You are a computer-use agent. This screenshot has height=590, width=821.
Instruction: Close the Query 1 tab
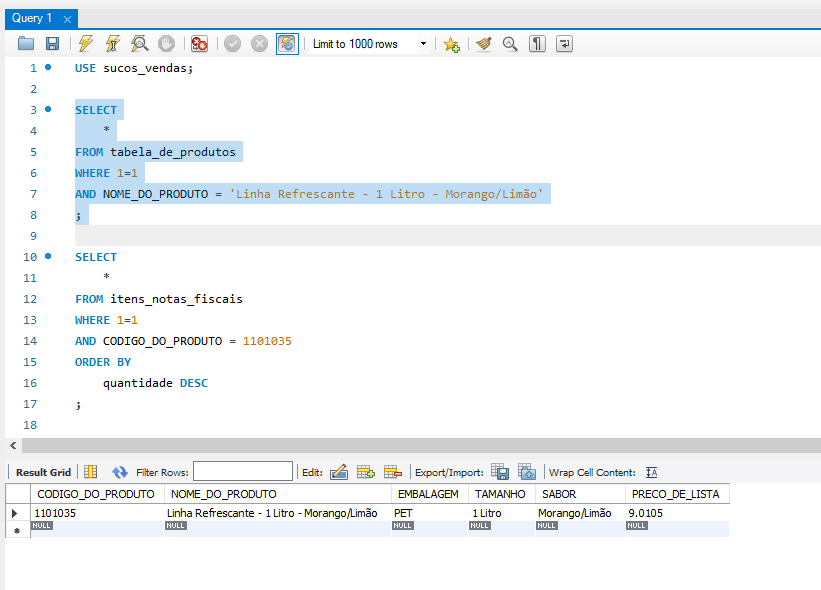point(66,18)
